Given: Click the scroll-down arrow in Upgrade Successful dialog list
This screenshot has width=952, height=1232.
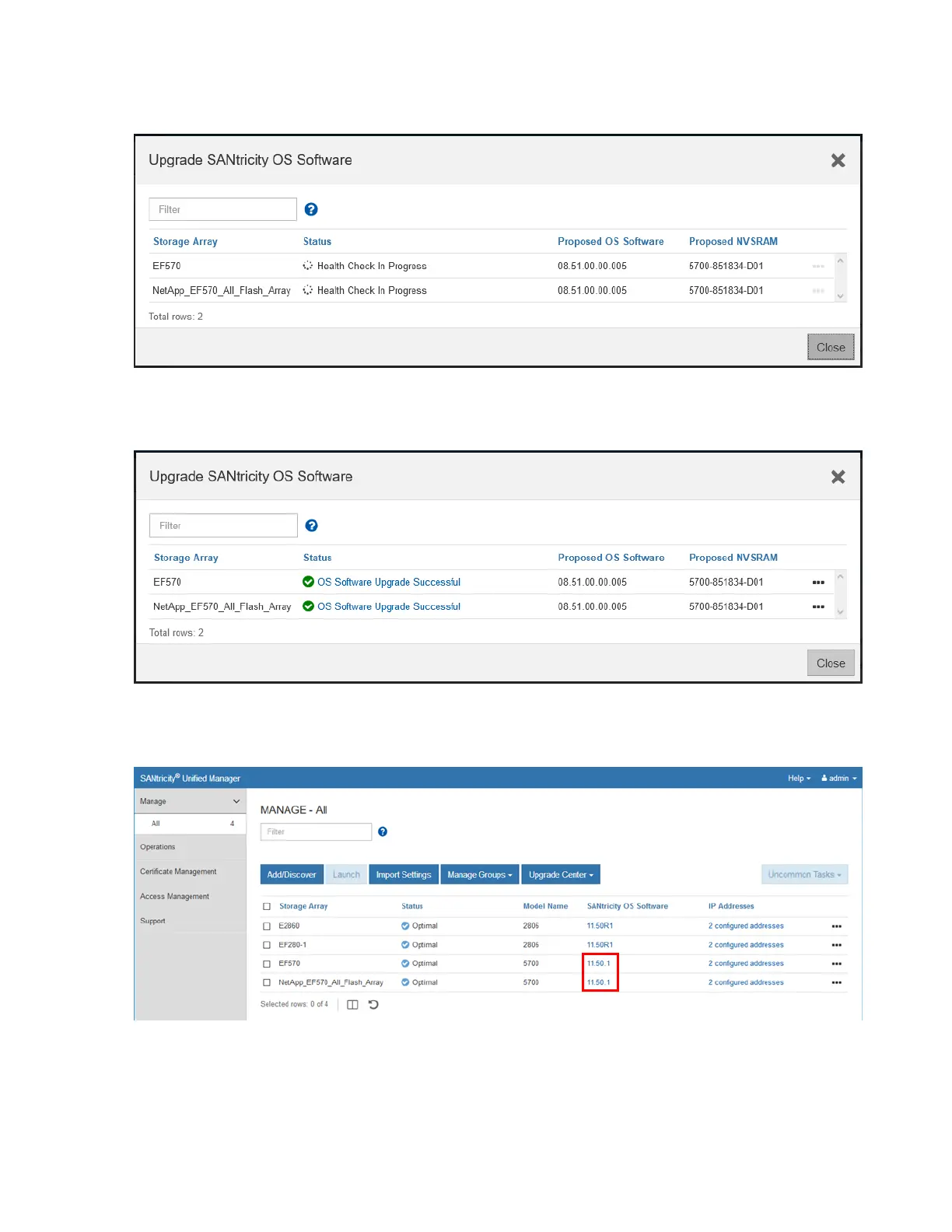Looking at the screenshot, I should 840,612.
